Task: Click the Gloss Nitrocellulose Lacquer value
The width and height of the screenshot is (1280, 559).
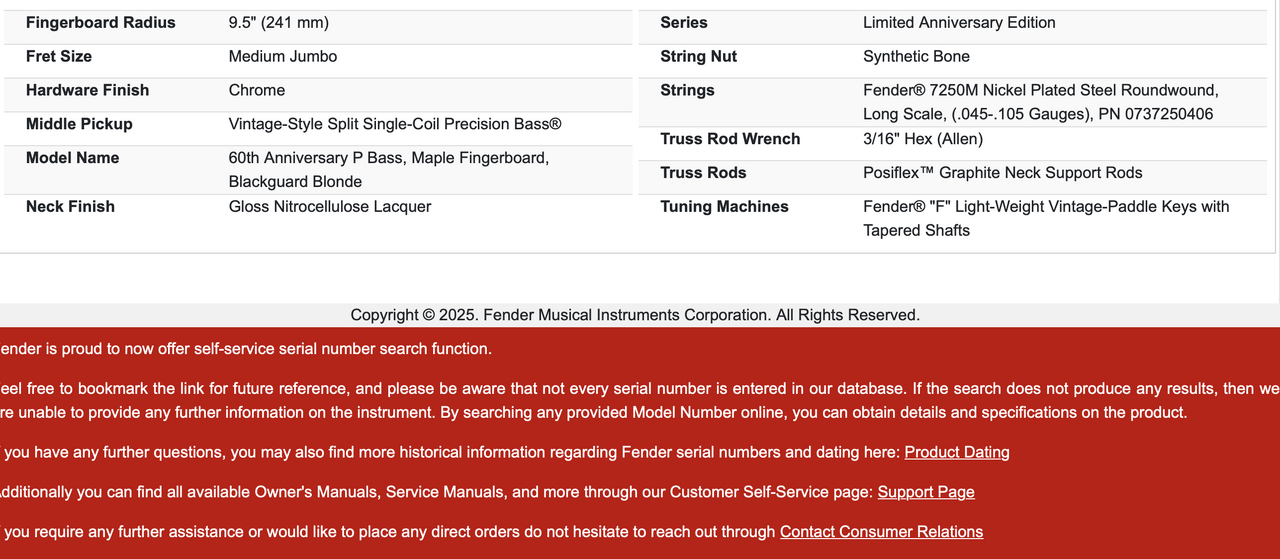Action: click(330, 207)
